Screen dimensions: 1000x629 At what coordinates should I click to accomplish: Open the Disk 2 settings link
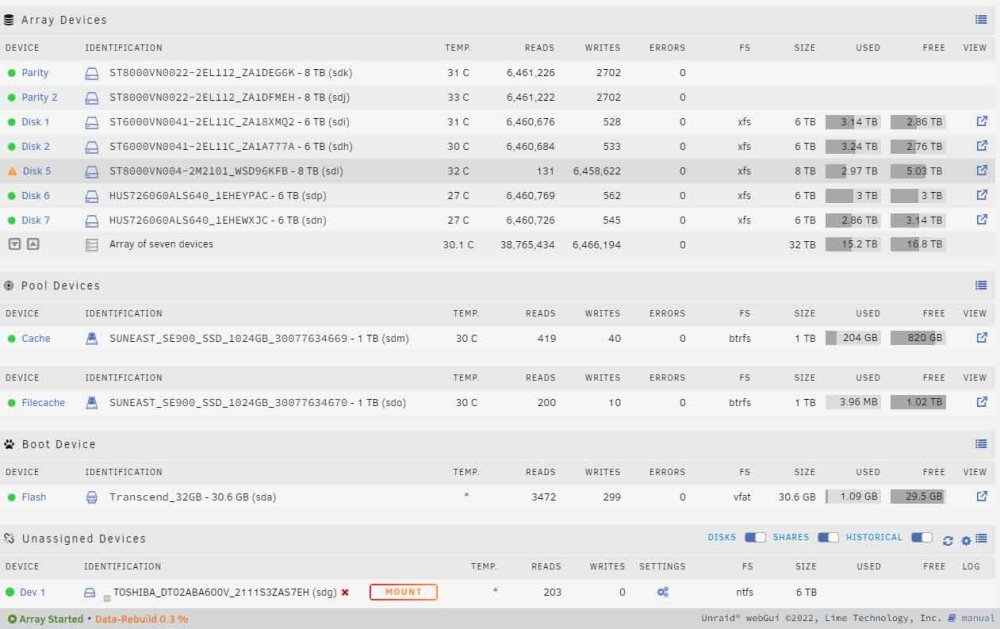36,146
